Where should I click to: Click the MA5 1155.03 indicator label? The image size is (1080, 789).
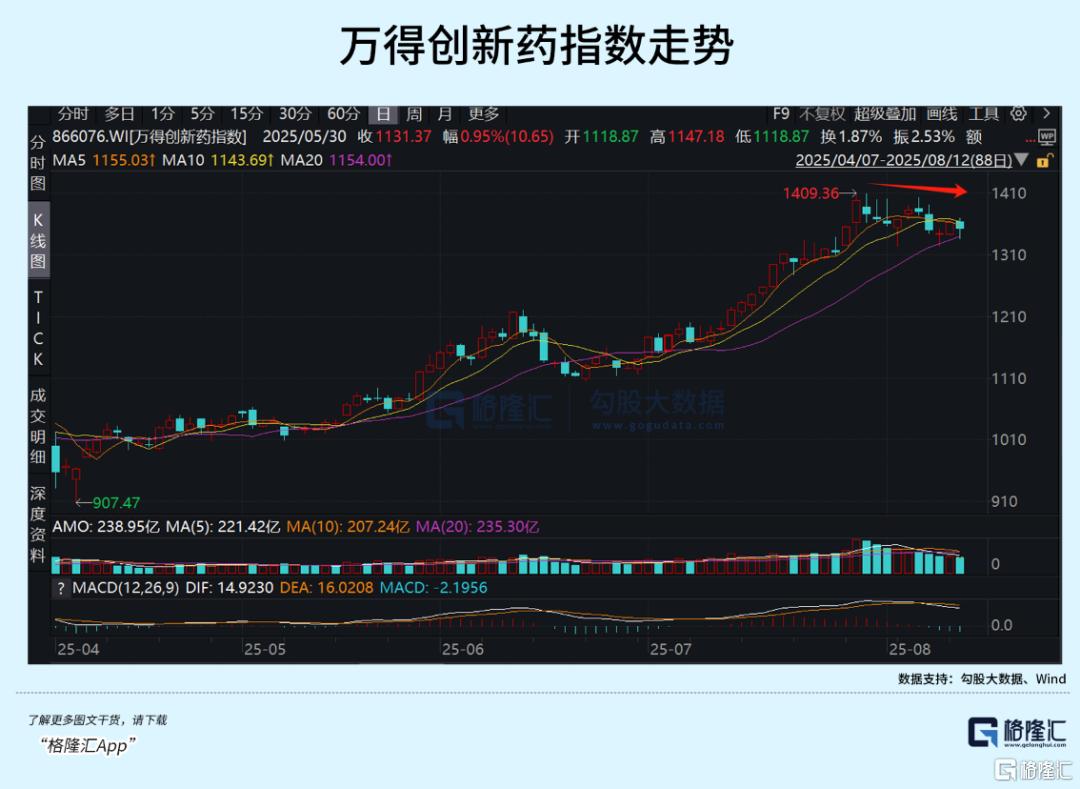pos(105,160)
